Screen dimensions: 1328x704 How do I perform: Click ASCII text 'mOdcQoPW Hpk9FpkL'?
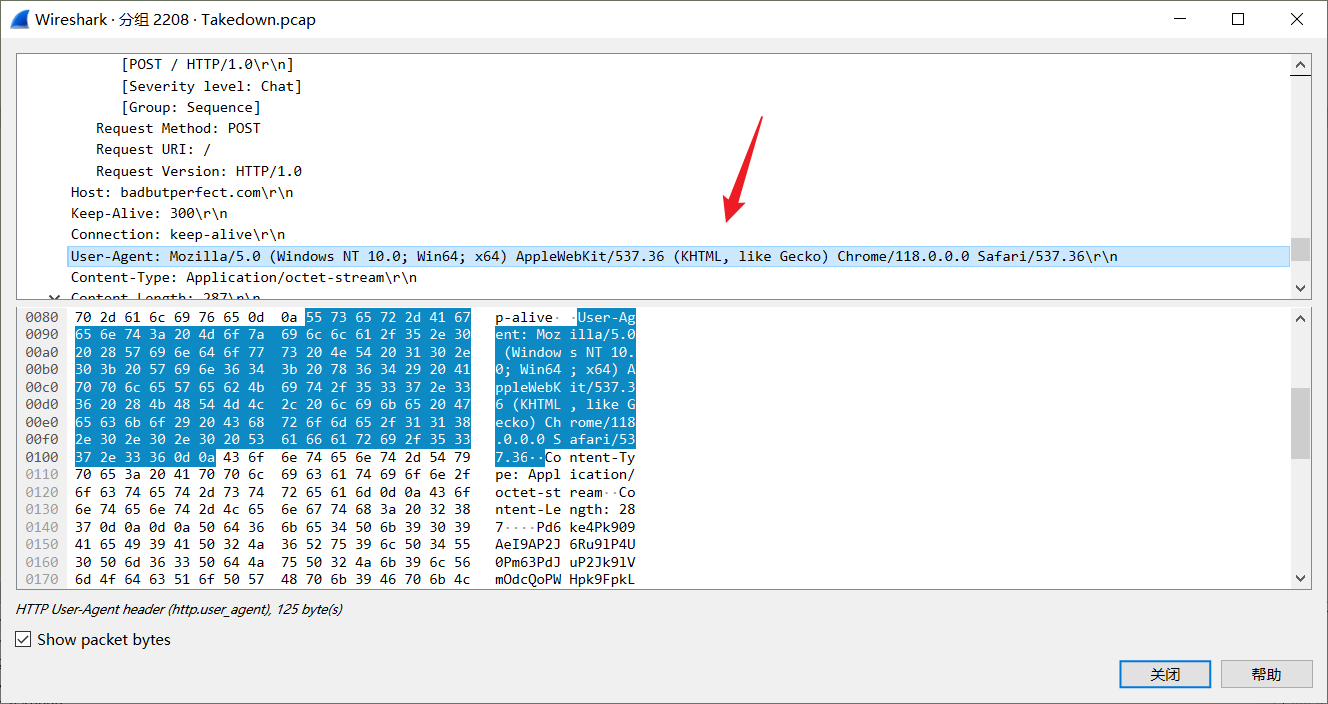565,579
